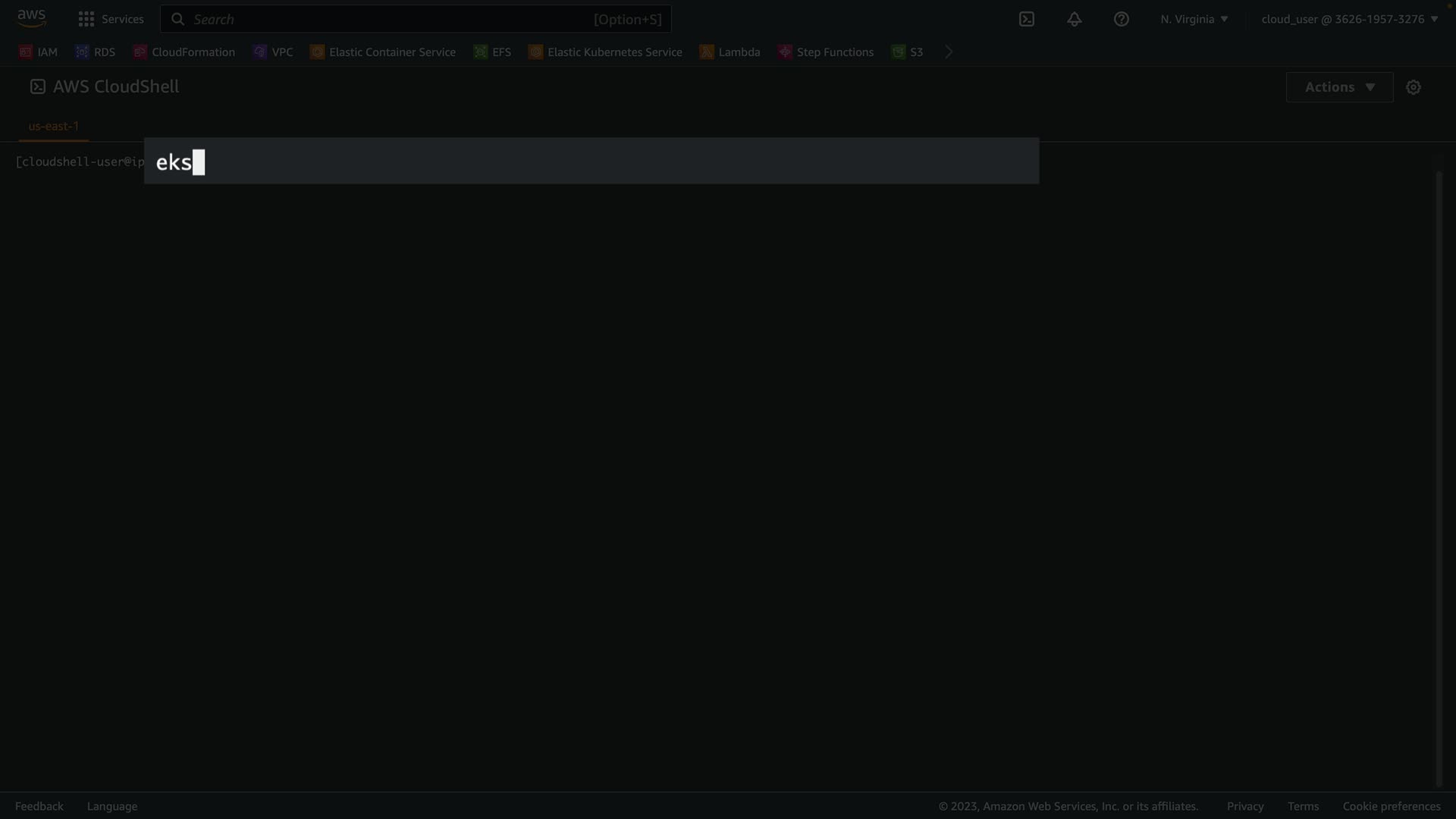The width and height of the screenshot is (1456, 819).
Task: Open IAM favorite shortcut
Action: (39, 52)
